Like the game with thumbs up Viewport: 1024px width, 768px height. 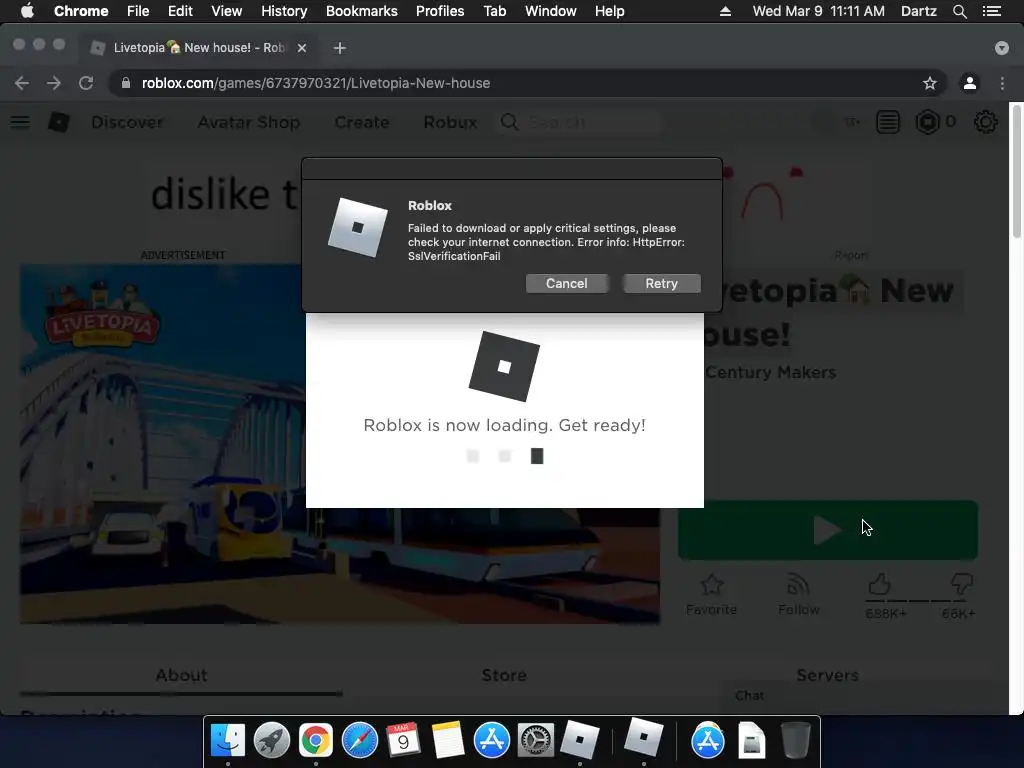tap(880, 584)
